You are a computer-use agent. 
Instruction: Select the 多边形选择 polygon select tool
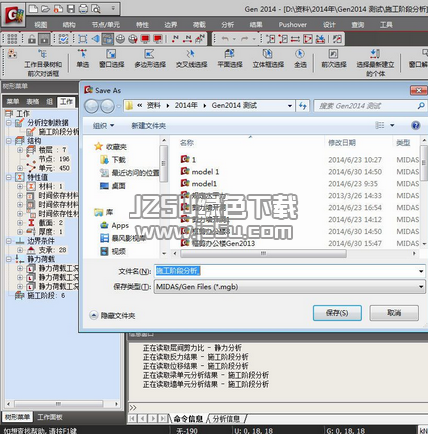150,59
